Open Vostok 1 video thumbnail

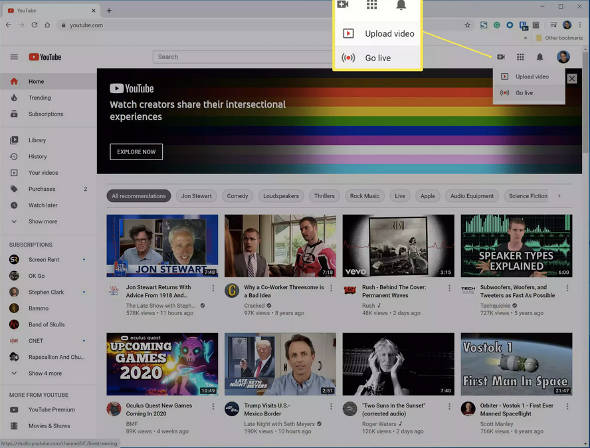[517, 364]
